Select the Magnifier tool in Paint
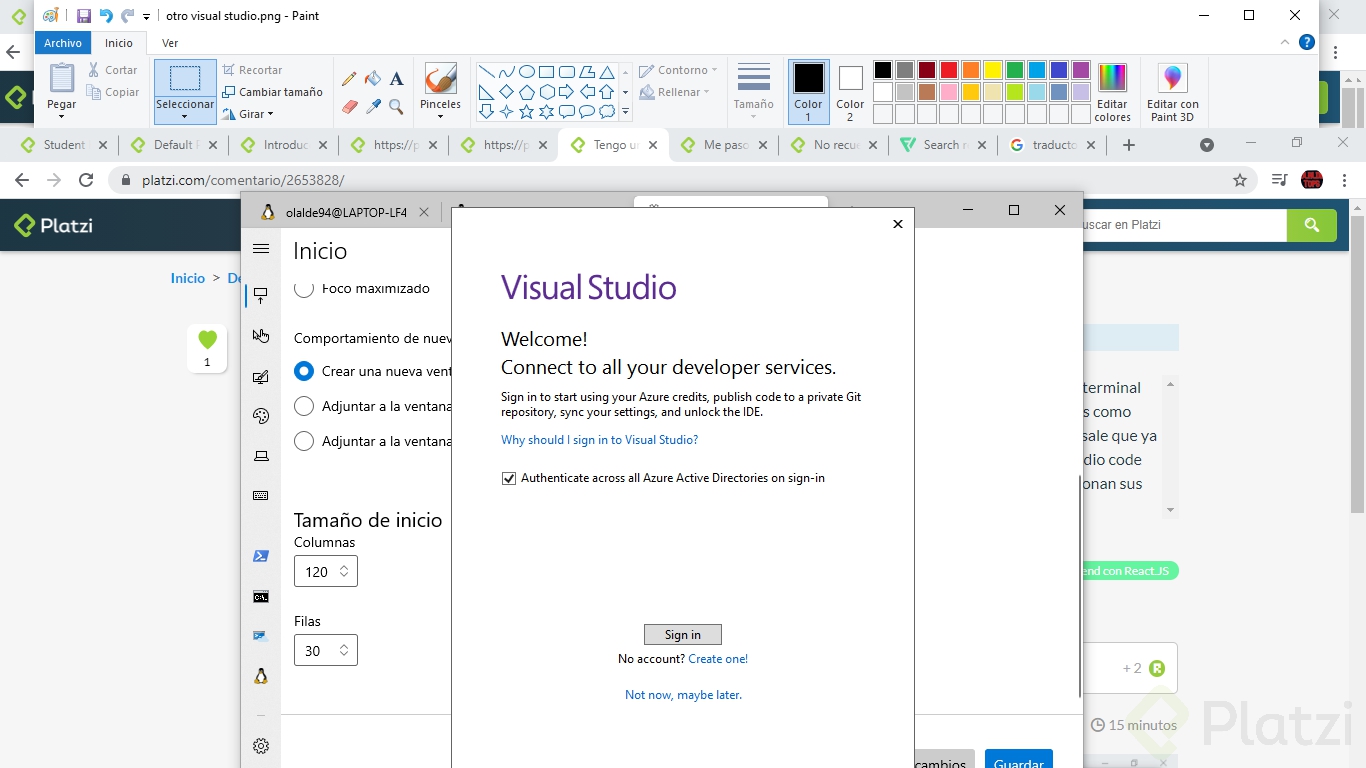The height and width of the screenshot is (768, 1366). [x=396, y=106]
